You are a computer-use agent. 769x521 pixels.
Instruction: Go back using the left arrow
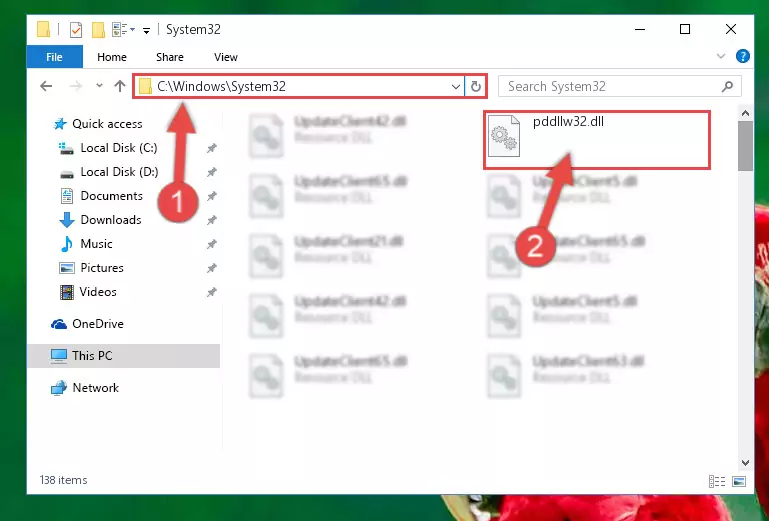[46, 86]
